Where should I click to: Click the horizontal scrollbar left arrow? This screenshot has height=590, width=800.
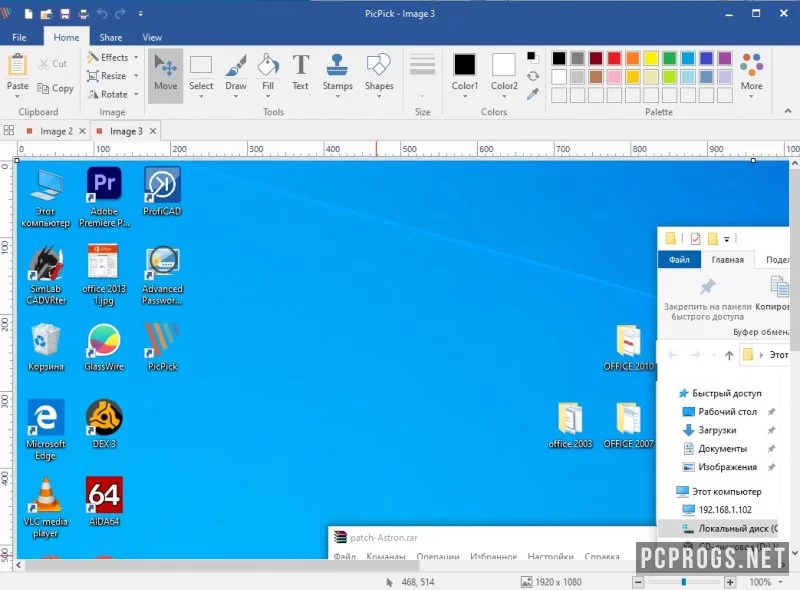click(19, 566)
